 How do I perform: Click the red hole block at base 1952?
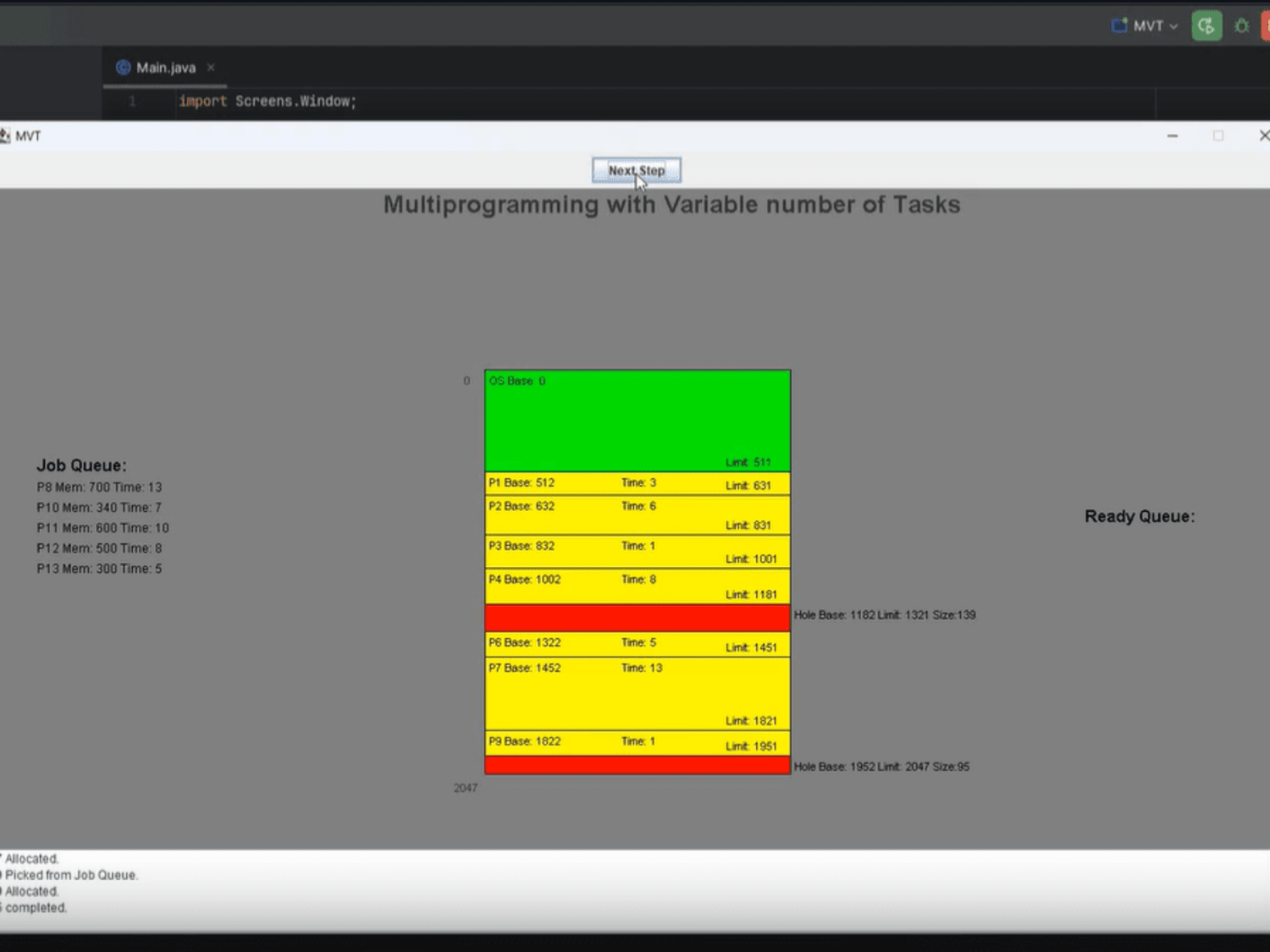(638, 765)
